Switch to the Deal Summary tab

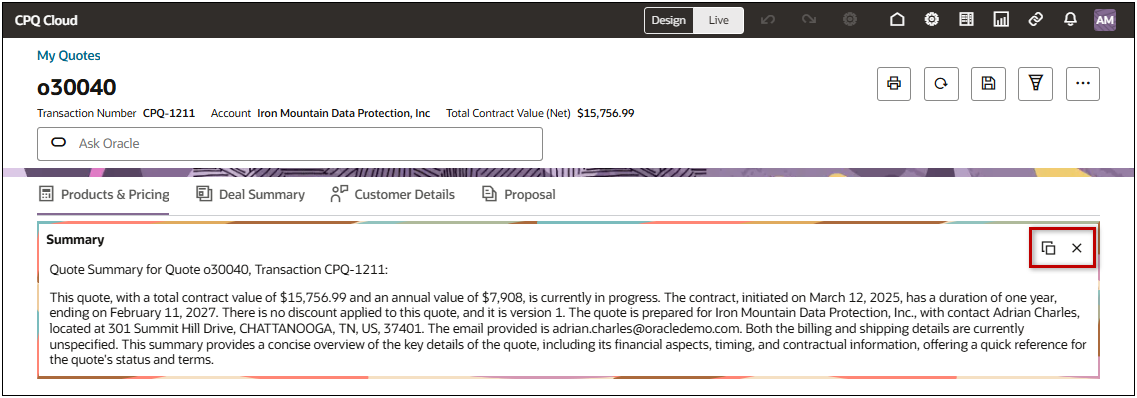(251, 194)
